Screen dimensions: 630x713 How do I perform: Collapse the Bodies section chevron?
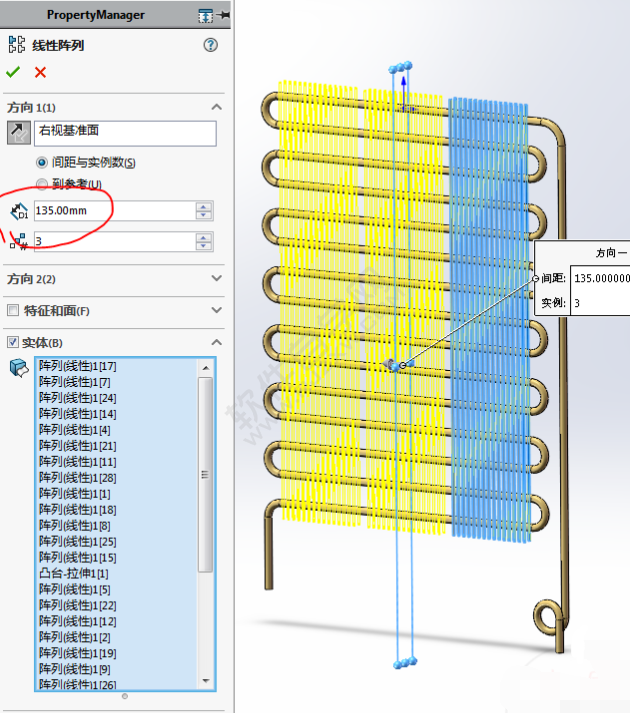tap(217, 342)
